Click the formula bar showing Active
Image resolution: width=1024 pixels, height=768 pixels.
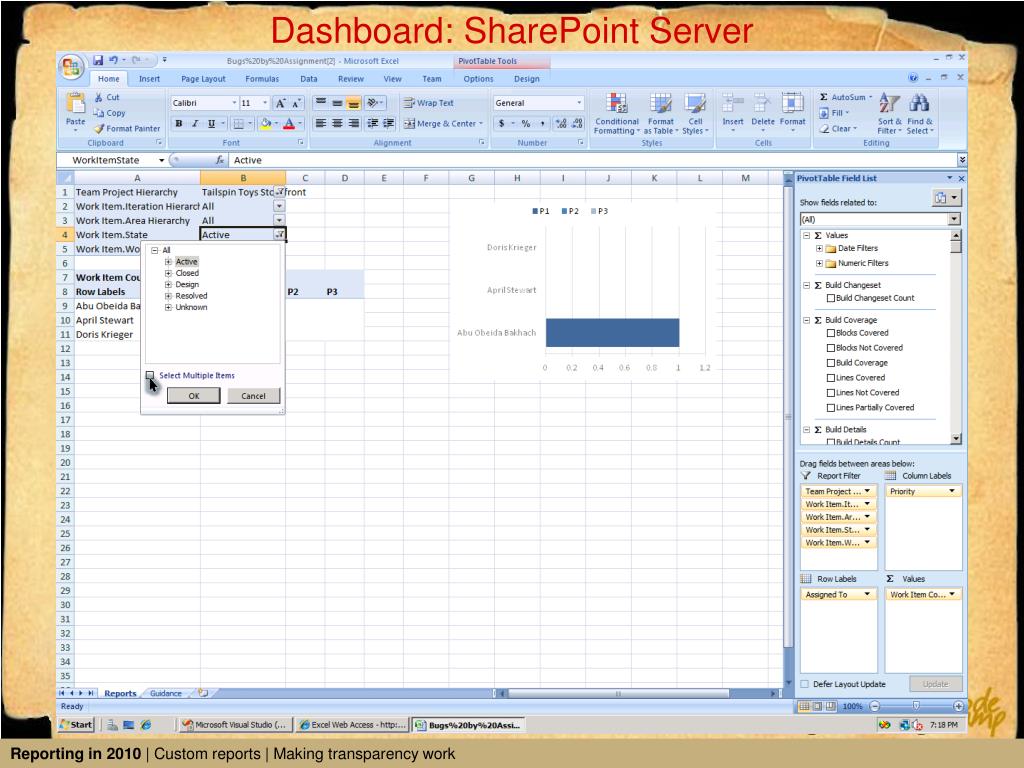(594, 160)
